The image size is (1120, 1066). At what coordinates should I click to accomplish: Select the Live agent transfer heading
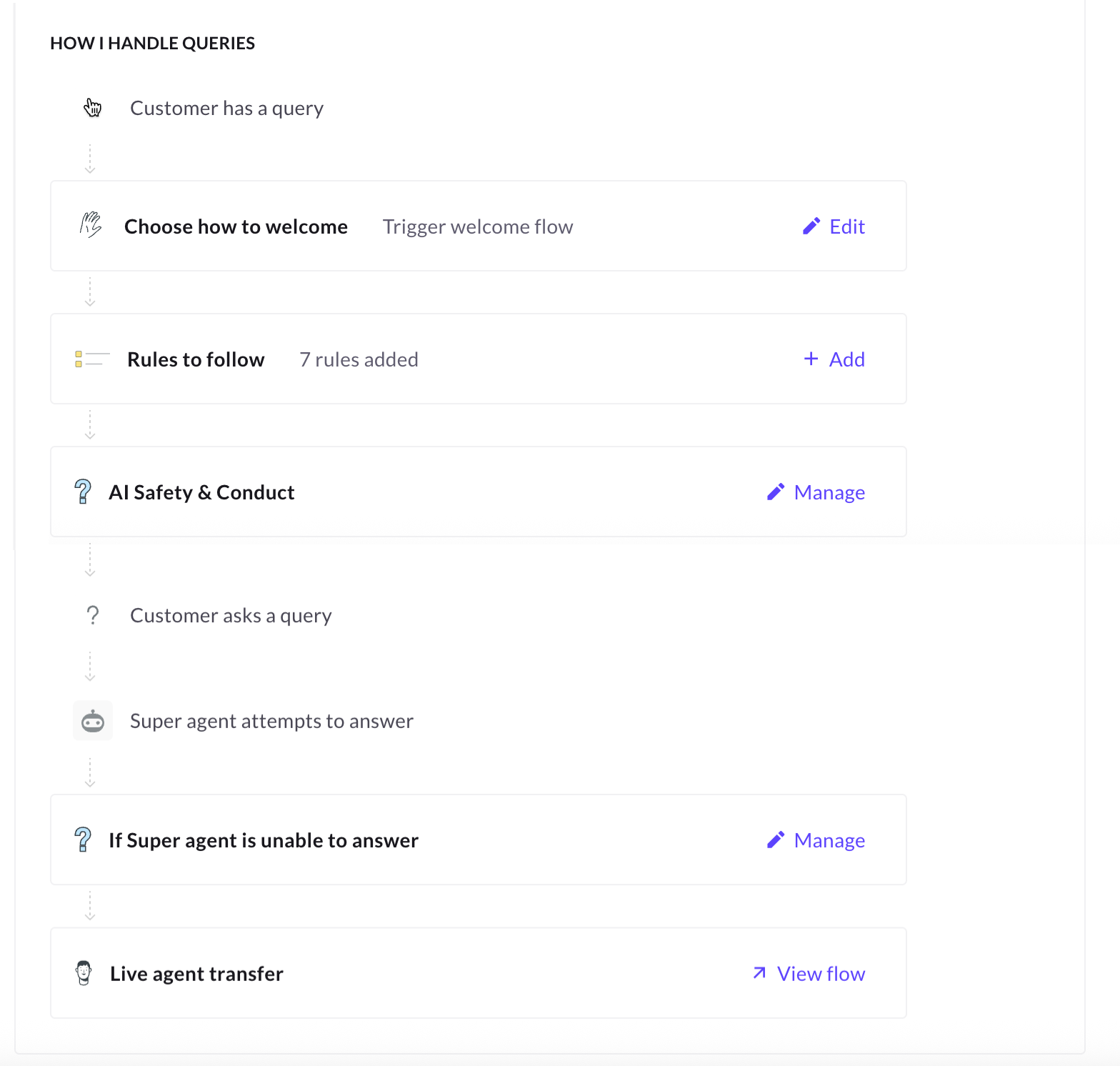[196, 974]
